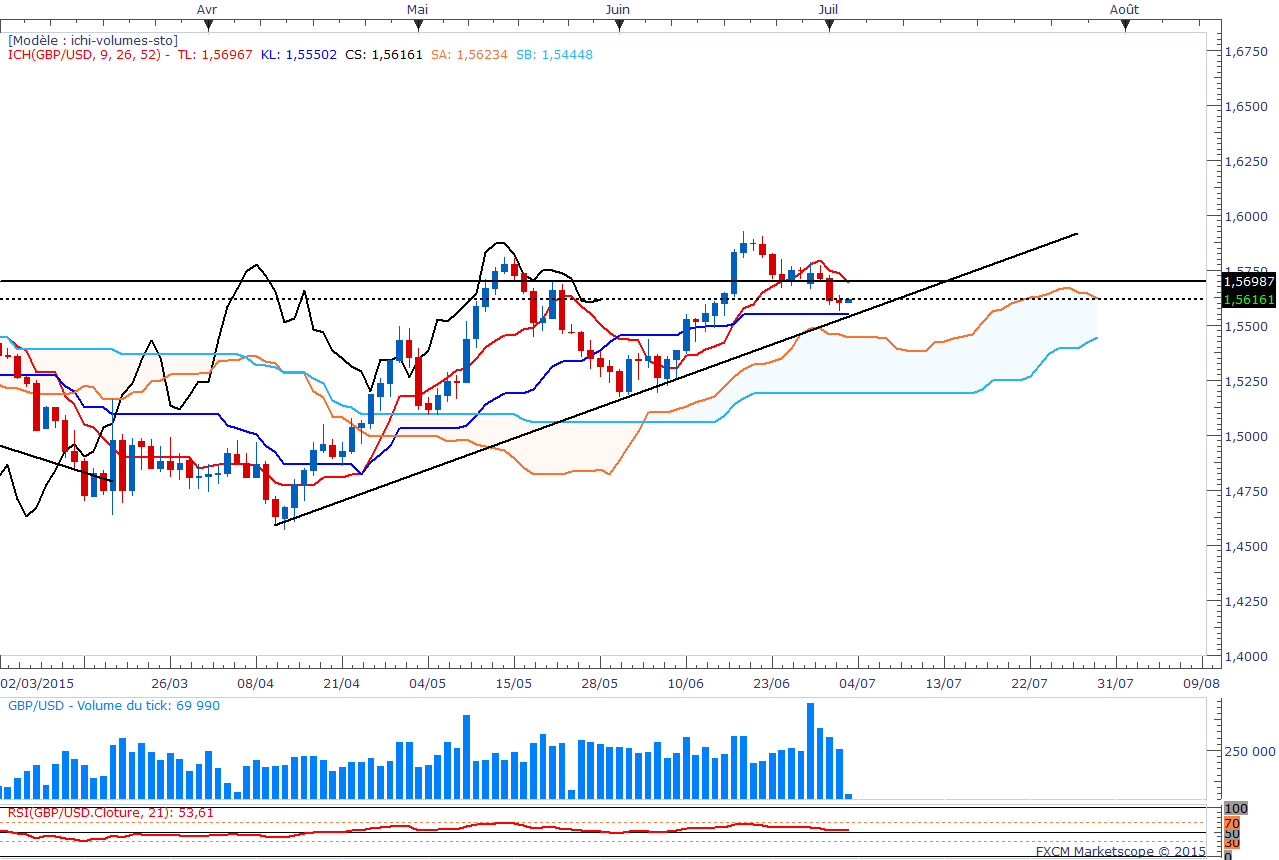This screenshot has height=860, width=1279.
Task: Click the 28/05 date label
Action: (x=600, y=683)
